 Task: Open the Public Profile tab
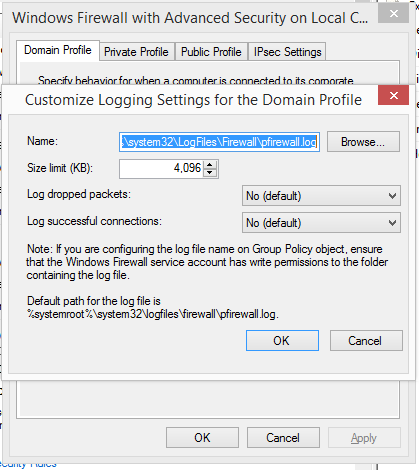pyautogui.click(x=211, y=52)
